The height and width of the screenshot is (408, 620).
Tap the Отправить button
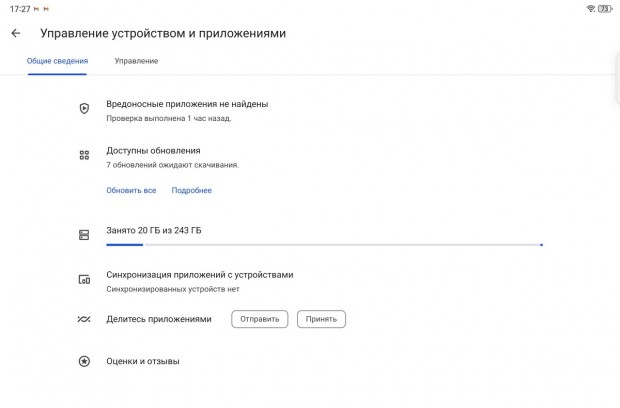260,319
